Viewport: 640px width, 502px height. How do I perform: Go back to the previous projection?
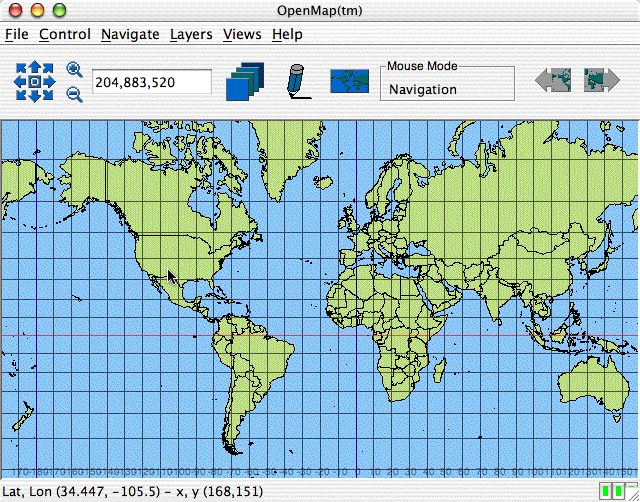pyautogui.click(x=553, y=80)
